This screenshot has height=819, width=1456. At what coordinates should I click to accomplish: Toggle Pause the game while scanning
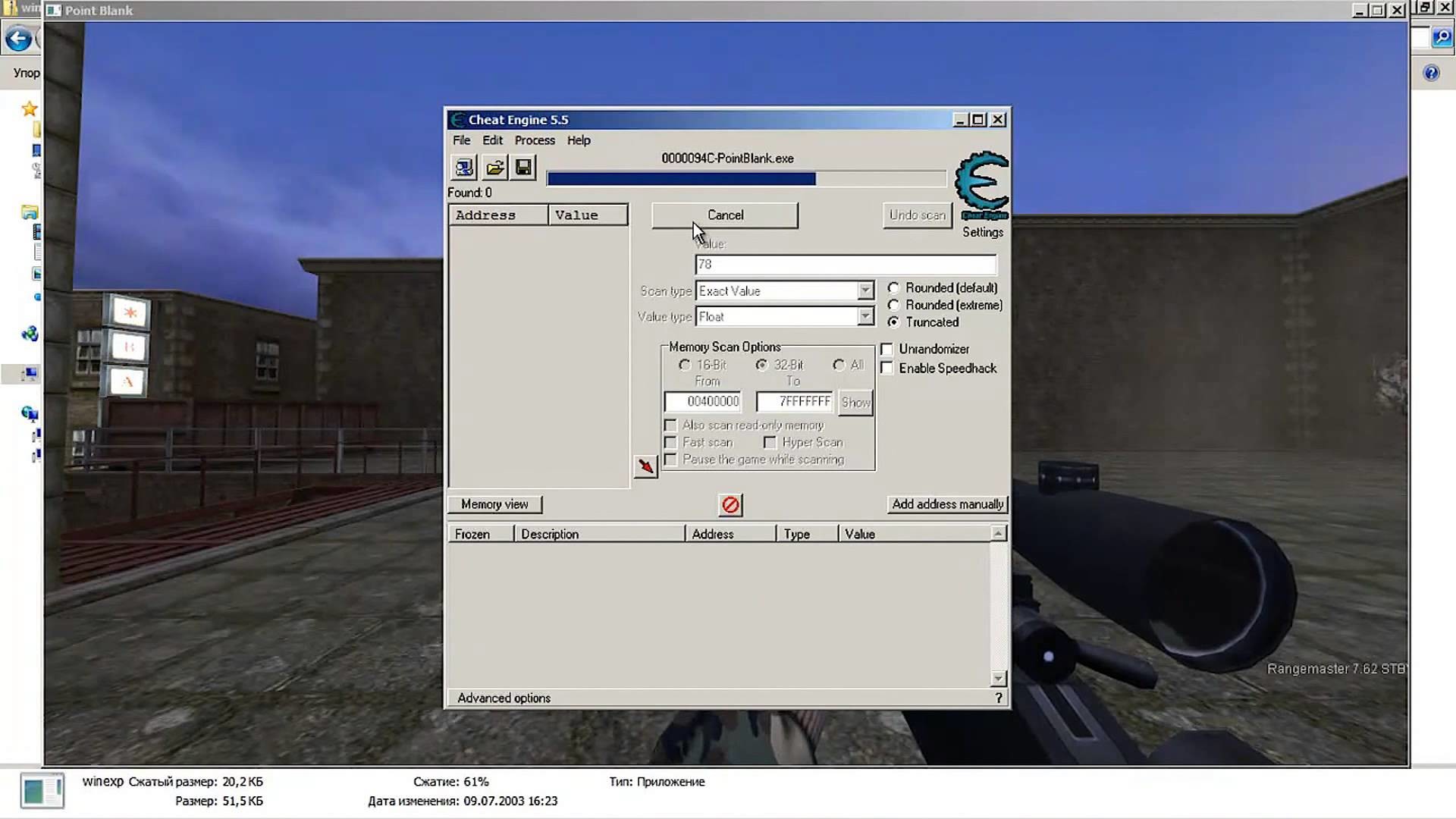pos(670,460)
